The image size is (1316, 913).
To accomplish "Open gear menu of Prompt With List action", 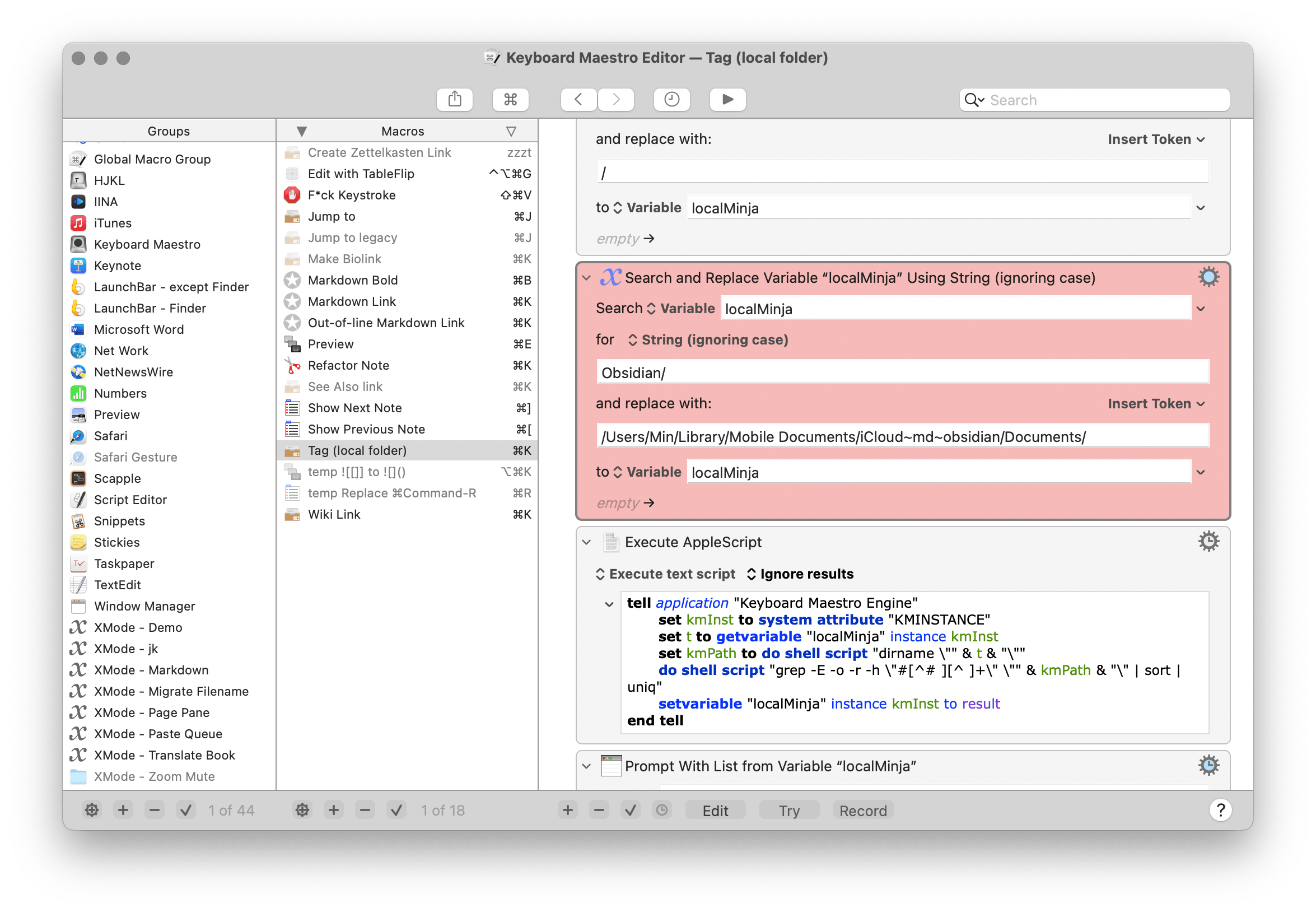I will click(1208, 766).
